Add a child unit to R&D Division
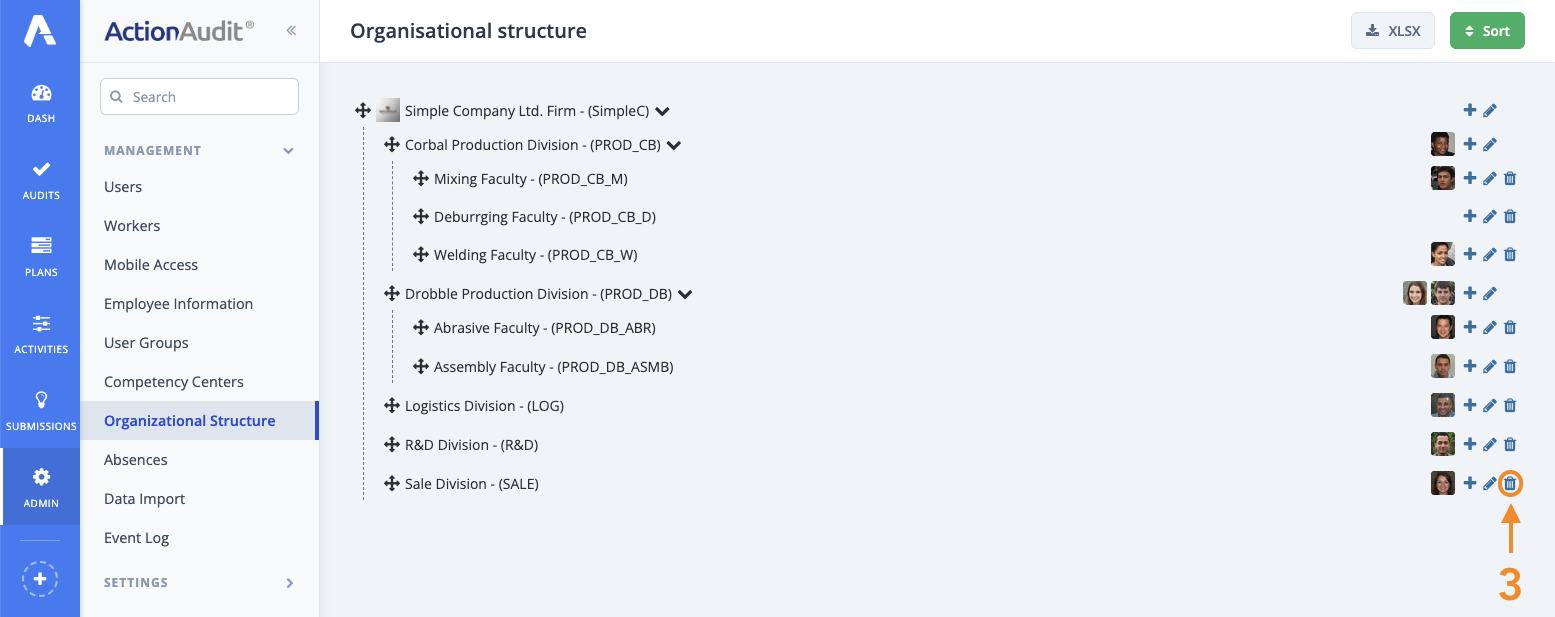Screen dimensions: 1555x617 point(1470,444)
